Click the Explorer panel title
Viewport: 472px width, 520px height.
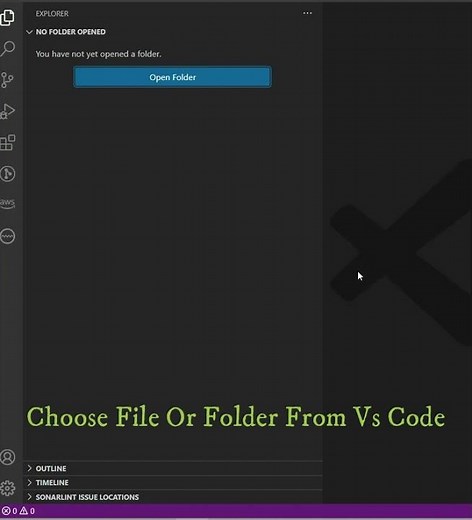coord(52,14)
